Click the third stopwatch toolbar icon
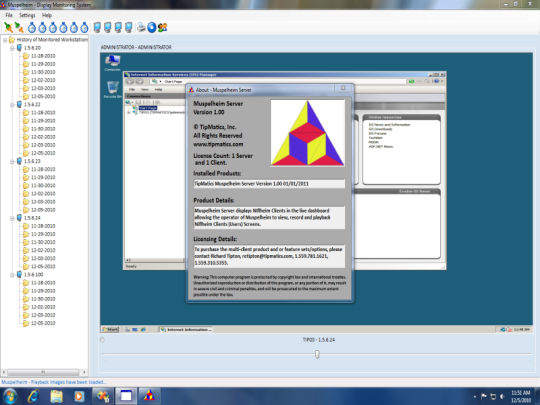Screen dimensions: 540x405 tap(53, 27)
